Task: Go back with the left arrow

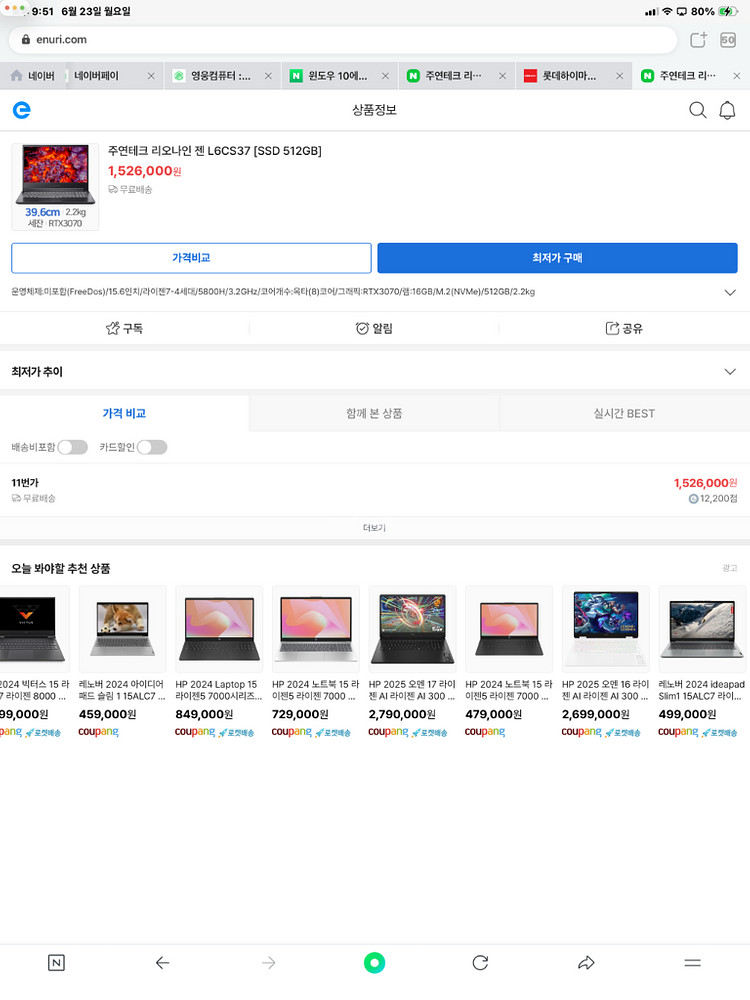Action: click(163, 962)
